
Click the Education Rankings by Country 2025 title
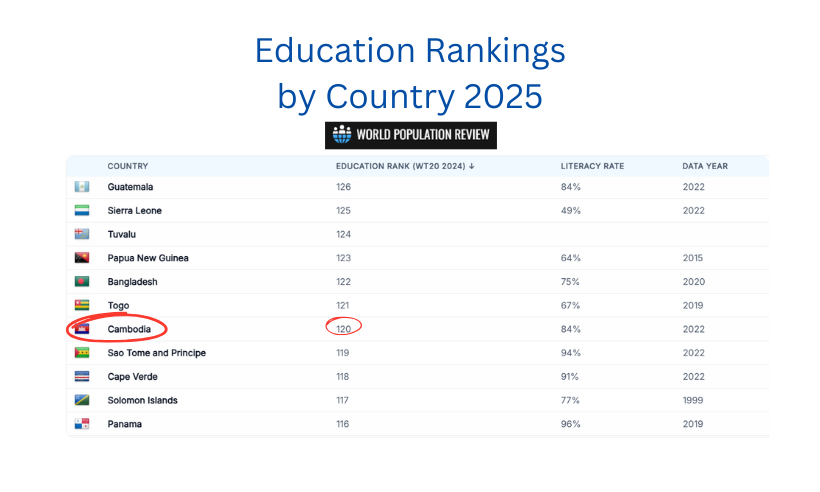point(410,73)
